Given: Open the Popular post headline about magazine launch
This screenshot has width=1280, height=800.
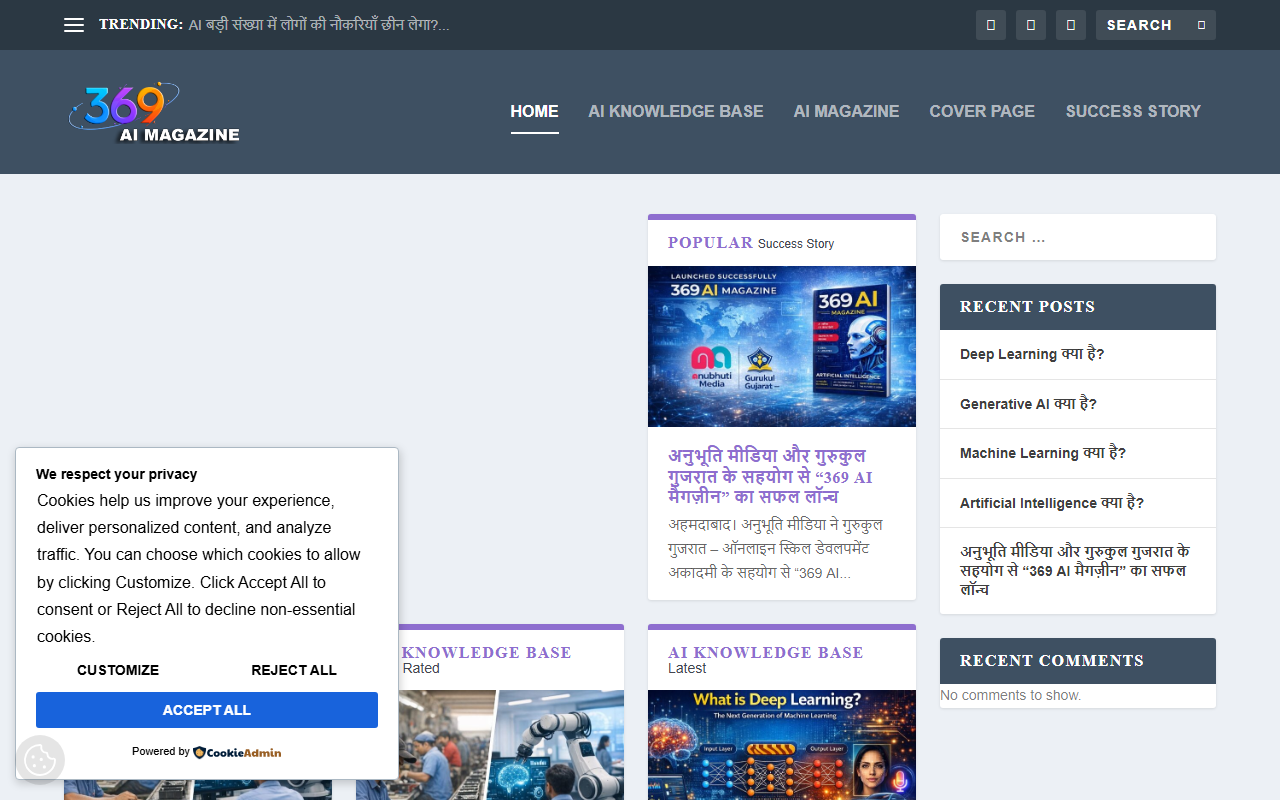Looking at the screenshot, I should (x=770, y=476).
